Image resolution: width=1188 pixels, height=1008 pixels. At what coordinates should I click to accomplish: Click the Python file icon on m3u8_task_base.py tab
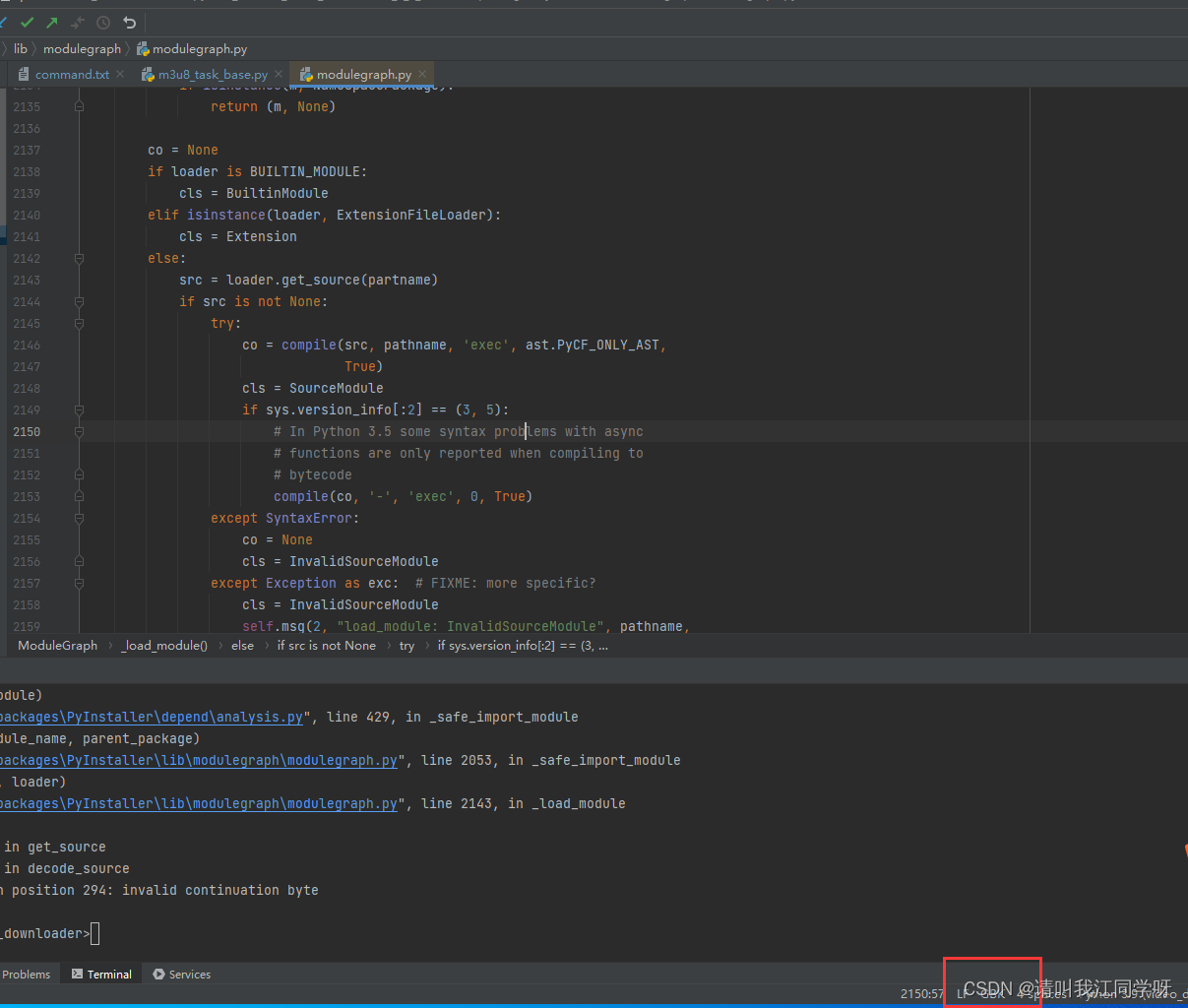148,73
